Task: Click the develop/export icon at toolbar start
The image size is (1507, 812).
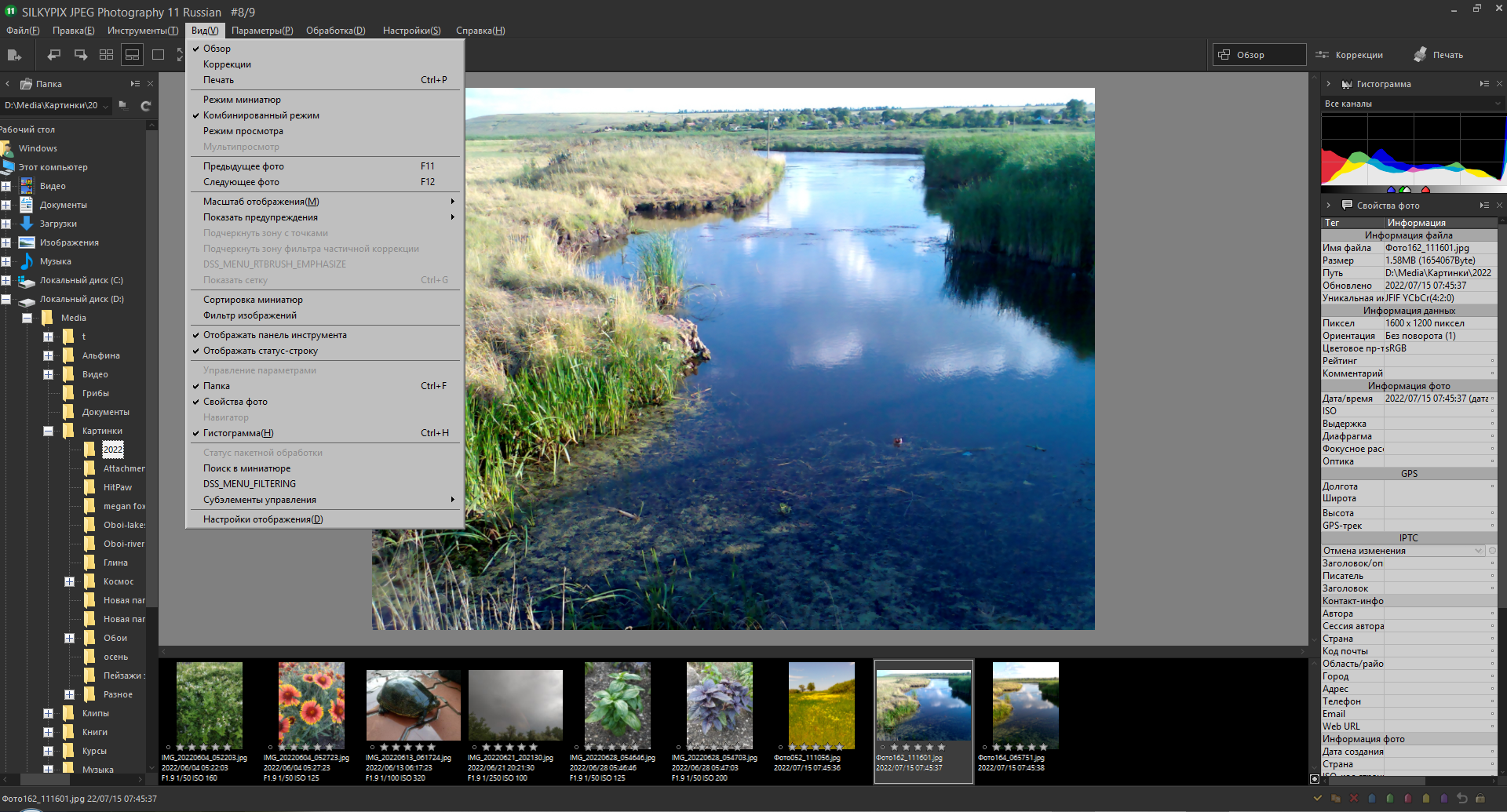Action: (14, 55)
